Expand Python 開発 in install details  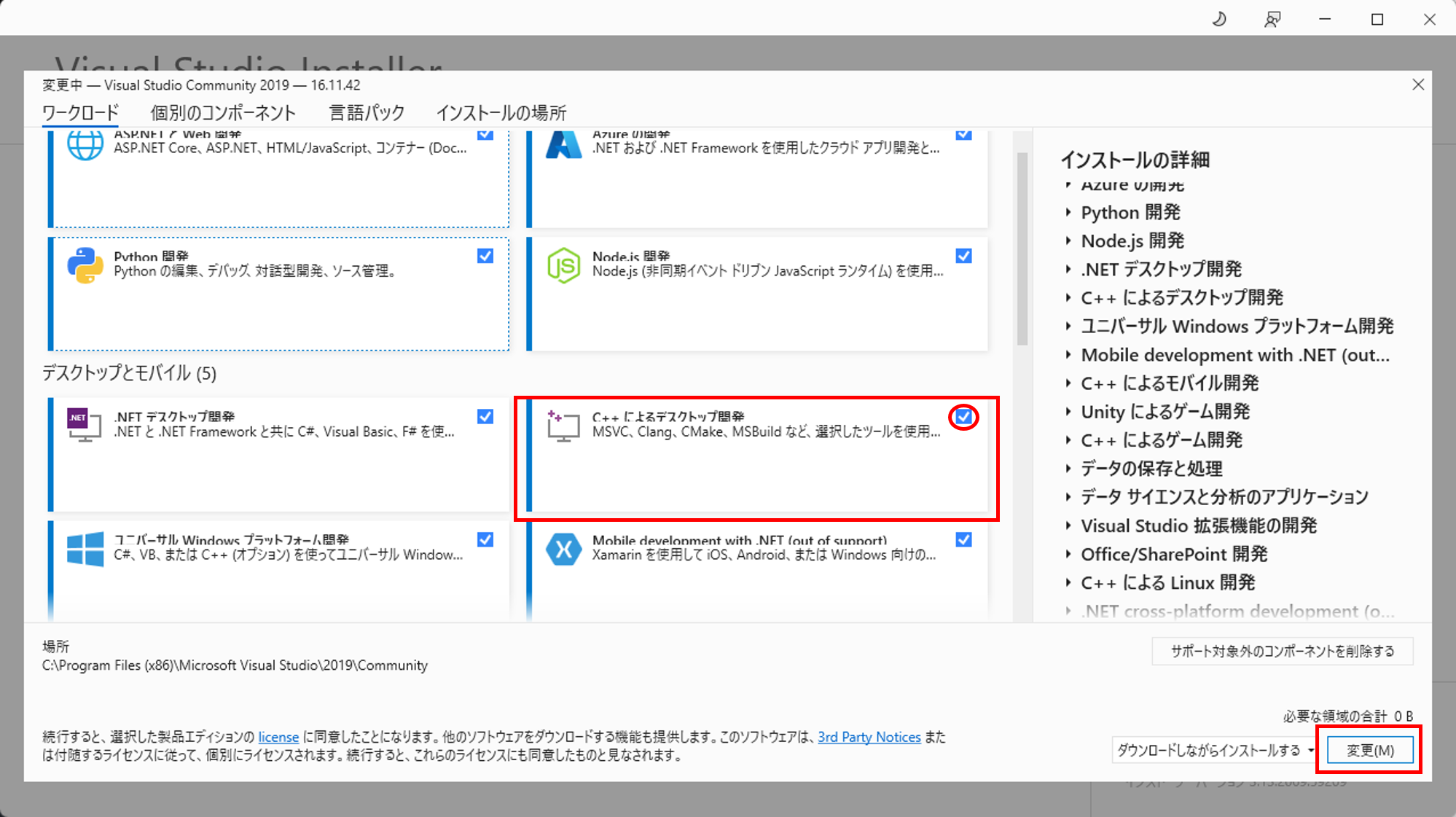tap(1068, 213)
